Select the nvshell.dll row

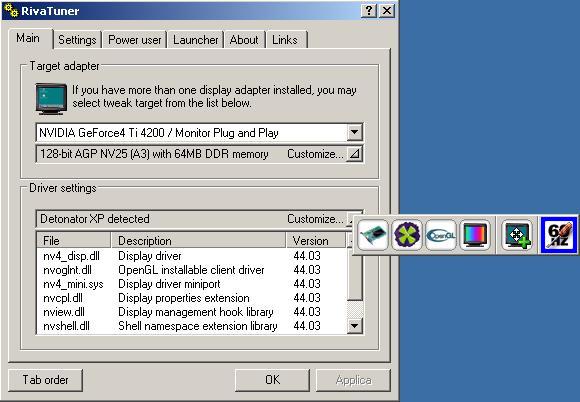(x=192, y=326)
